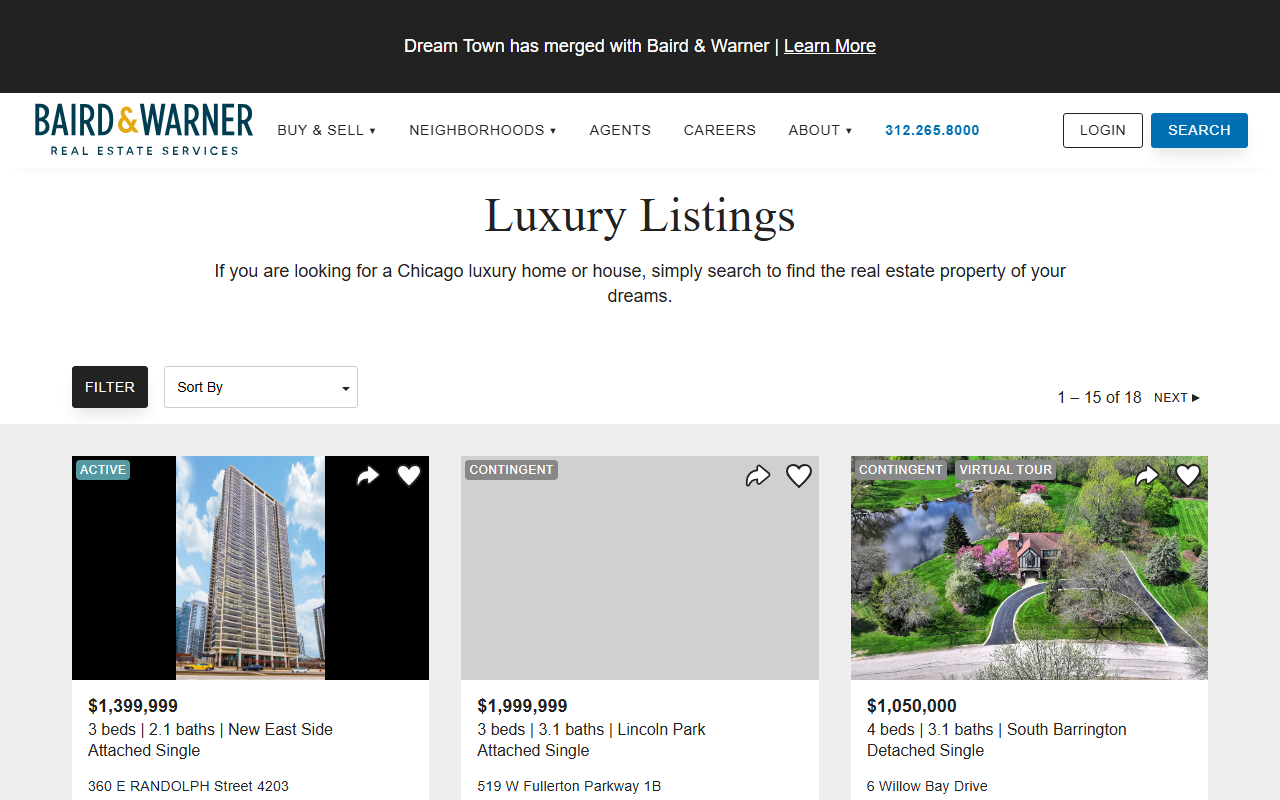Favorite the South Barrington $1,050,000 listing
The height and width of the screenshot is (800, 1280).
[x=1188, y=476]
